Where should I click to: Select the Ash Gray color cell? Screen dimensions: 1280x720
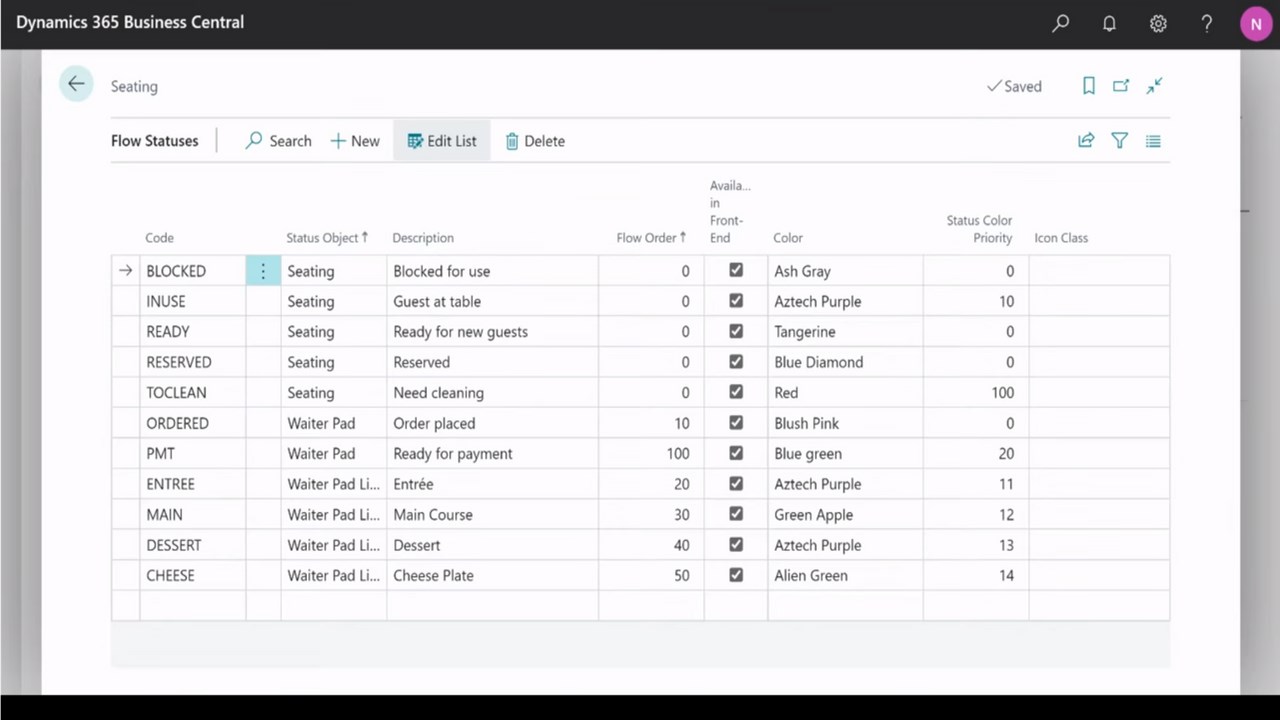click(845, 271)
